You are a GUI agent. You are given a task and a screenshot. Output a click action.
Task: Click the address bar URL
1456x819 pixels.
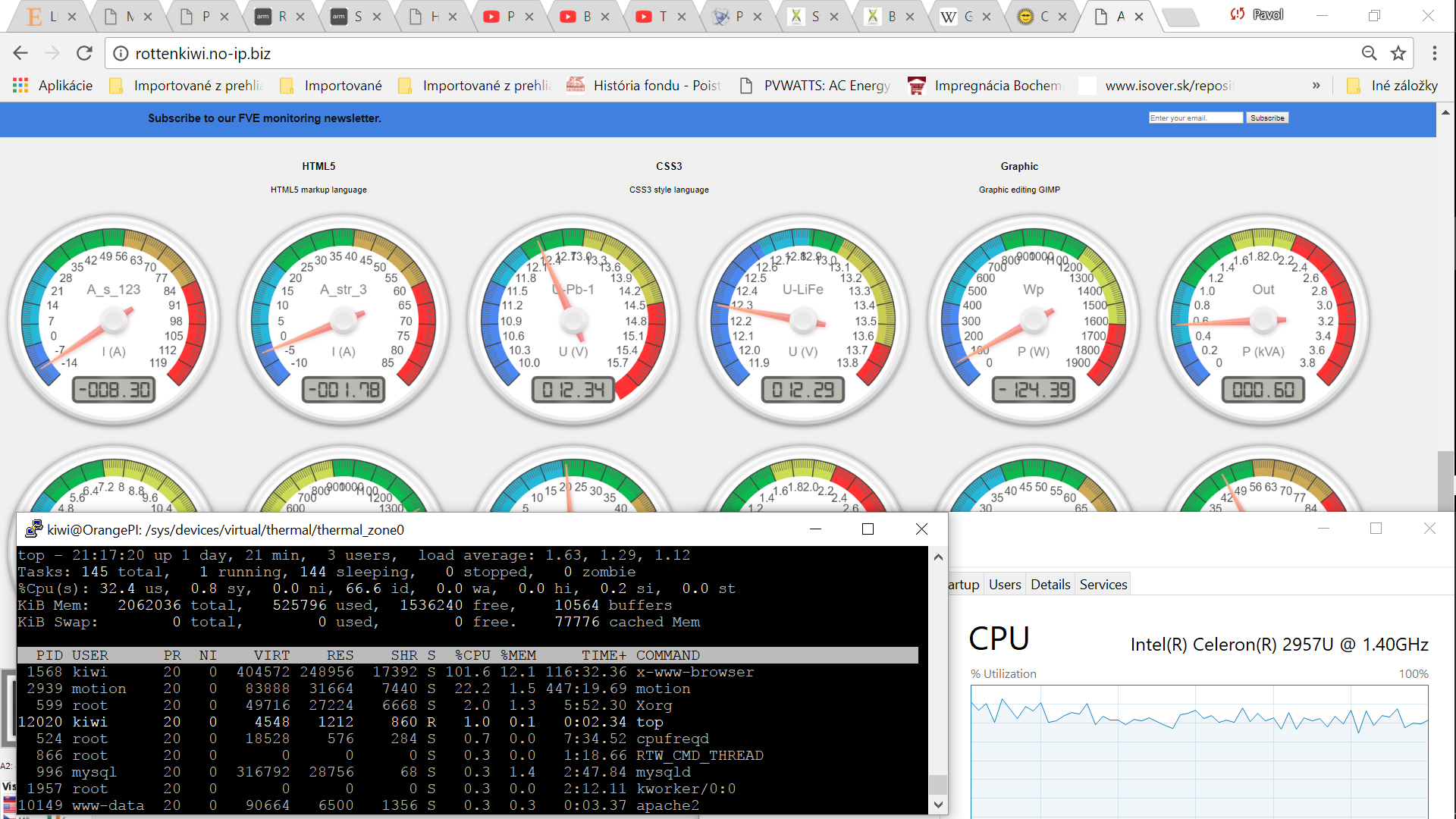203,54
